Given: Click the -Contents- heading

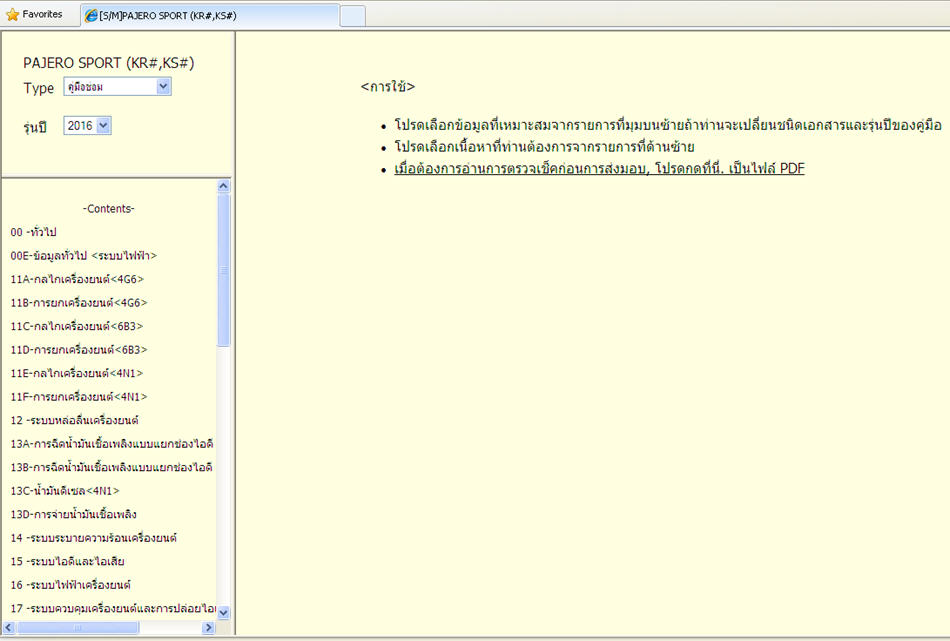Looking at the screenshot, I should [x=108, y=209].
